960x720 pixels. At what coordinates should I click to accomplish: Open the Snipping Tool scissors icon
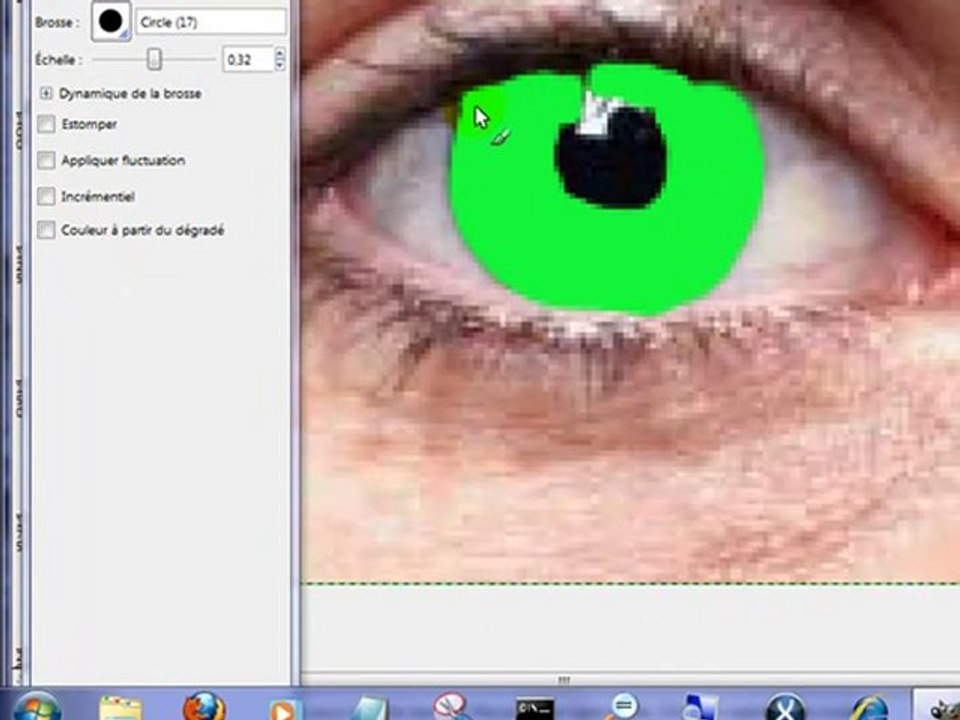coord(452,708)
